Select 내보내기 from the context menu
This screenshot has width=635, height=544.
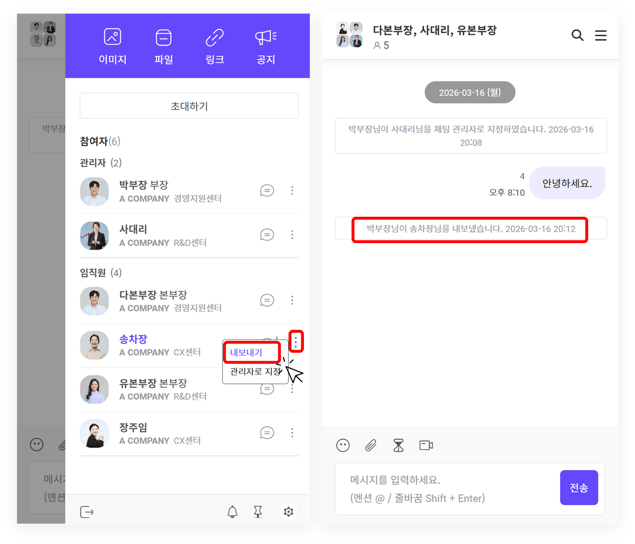(x=247, y=353)
